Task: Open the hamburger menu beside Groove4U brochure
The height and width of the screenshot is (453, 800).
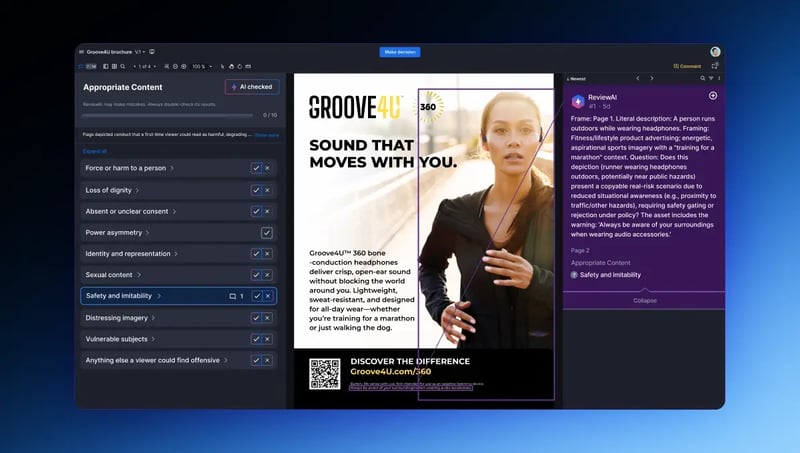Action: coord(81,52)
